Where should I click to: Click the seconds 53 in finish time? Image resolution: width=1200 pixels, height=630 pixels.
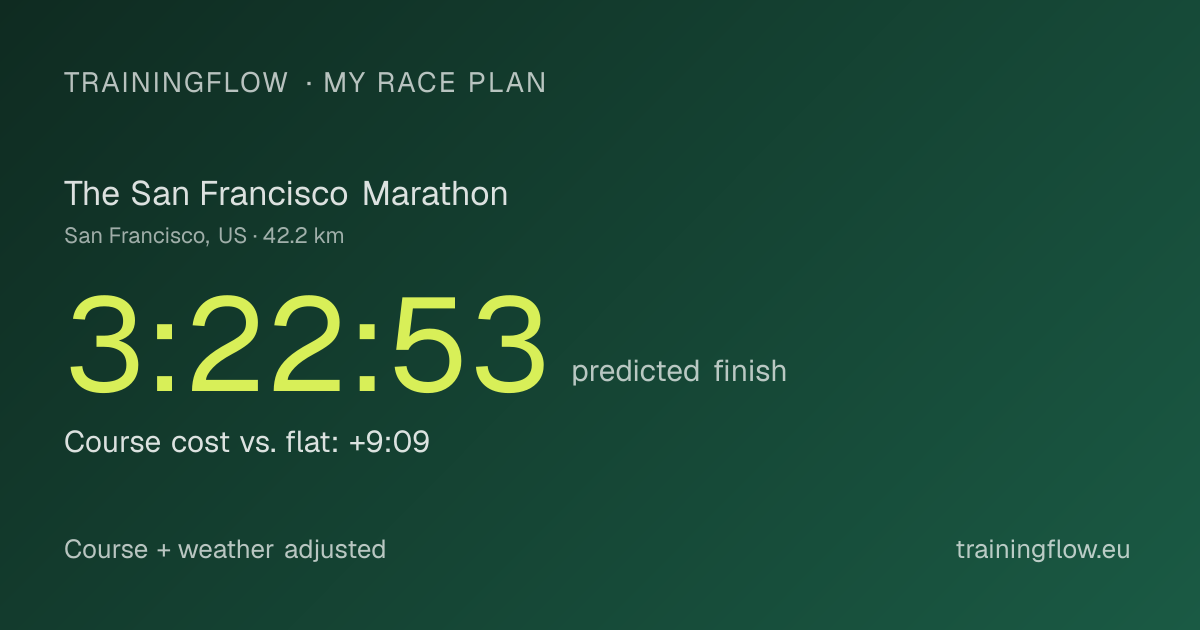tap(469, 345)
